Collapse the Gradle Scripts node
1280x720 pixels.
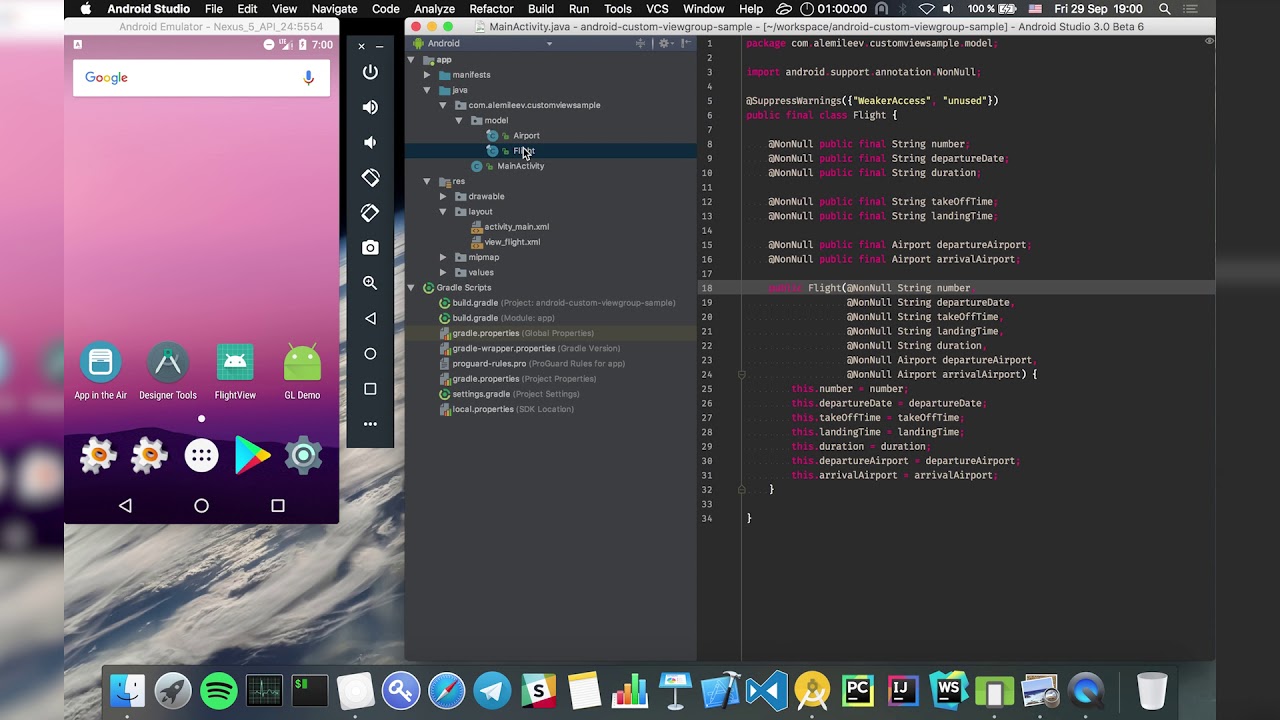(x=411, y=287)
